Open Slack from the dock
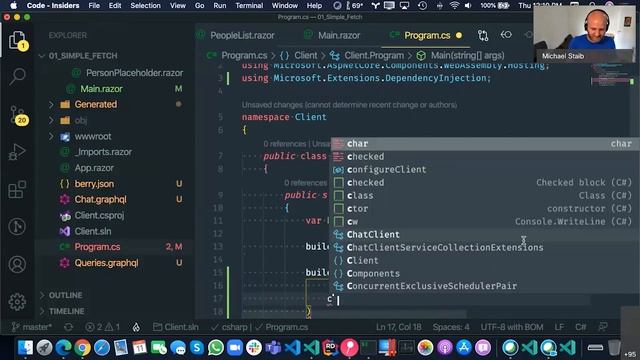Image resolution: width=640 pixels, height=360 pixels. [x=254, y=348]
